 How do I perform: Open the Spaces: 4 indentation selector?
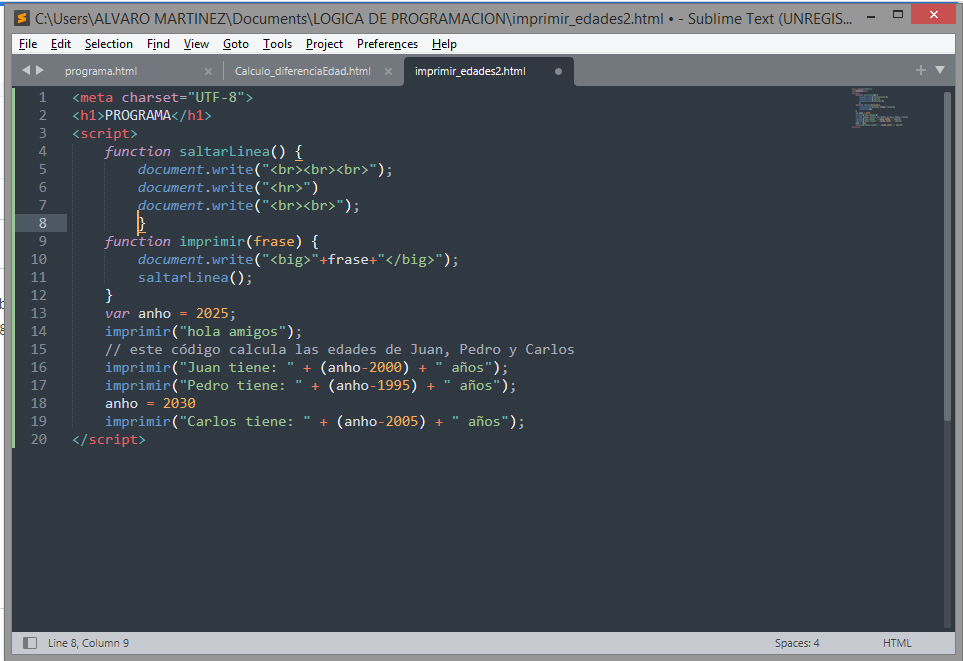tap(797, 643)
